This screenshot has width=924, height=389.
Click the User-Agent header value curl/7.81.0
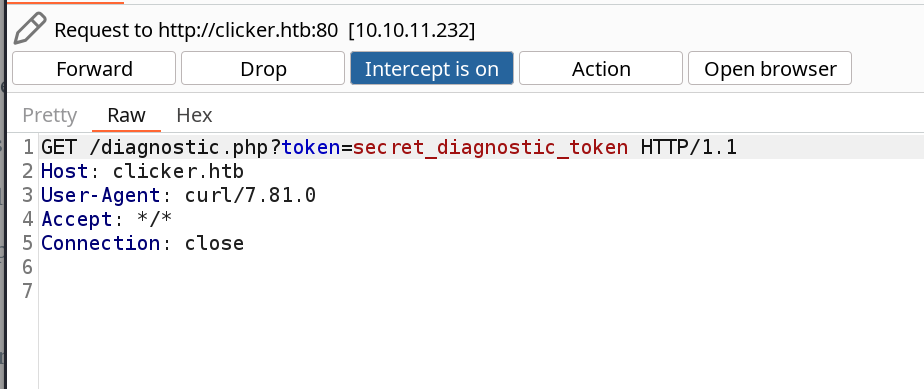pyautogui.click(x=250, y=195)
